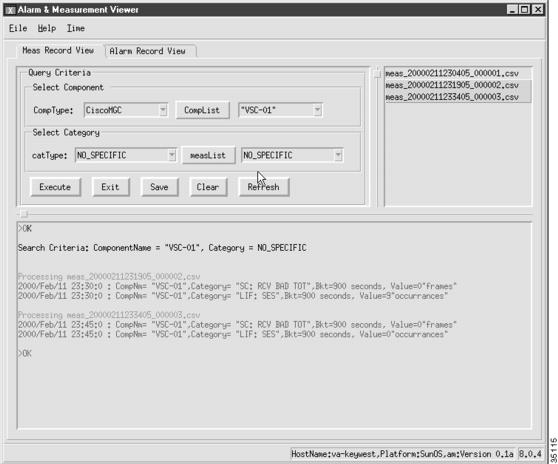Expand the CompType CiscoMGC dropdown

(163, 110)
